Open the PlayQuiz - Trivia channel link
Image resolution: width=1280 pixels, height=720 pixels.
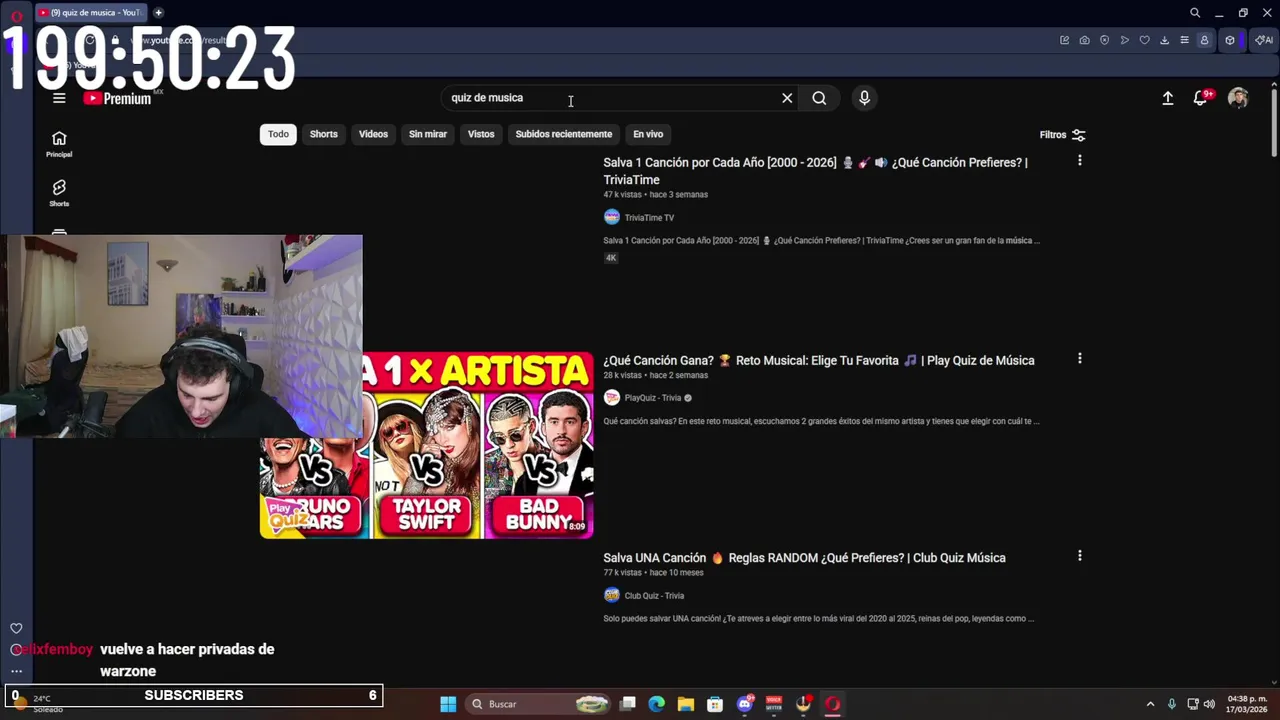653,398
